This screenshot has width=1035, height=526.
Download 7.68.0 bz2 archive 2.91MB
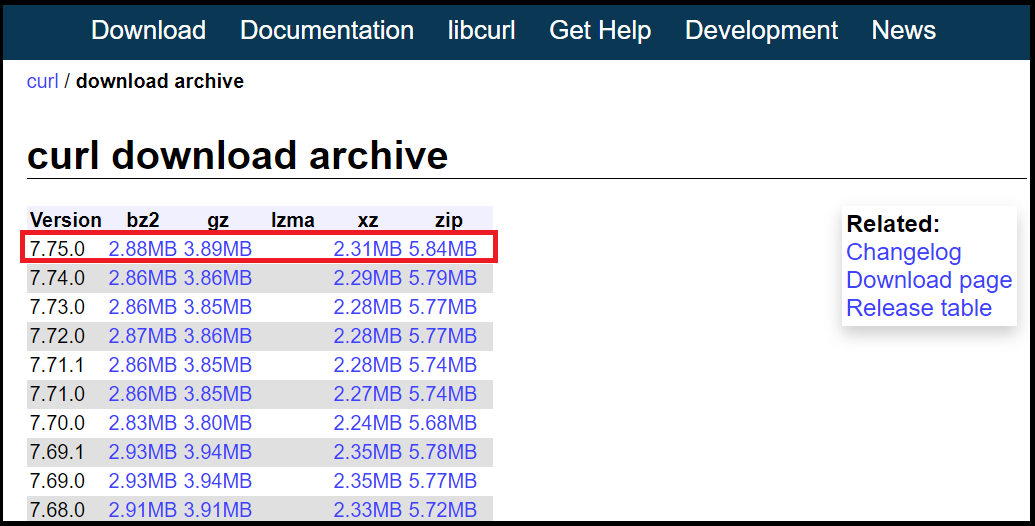click(143, 510)
